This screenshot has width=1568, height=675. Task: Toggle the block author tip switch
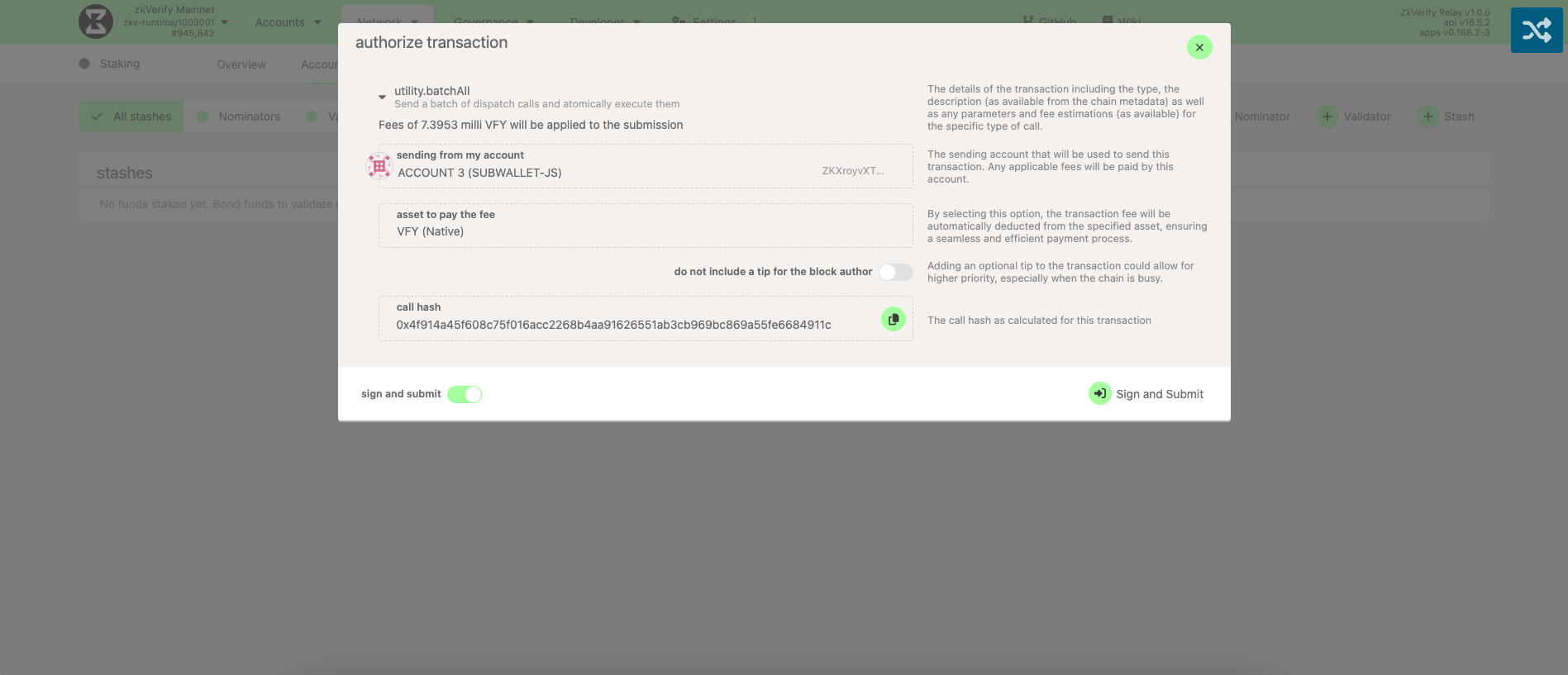click(895, 272)
